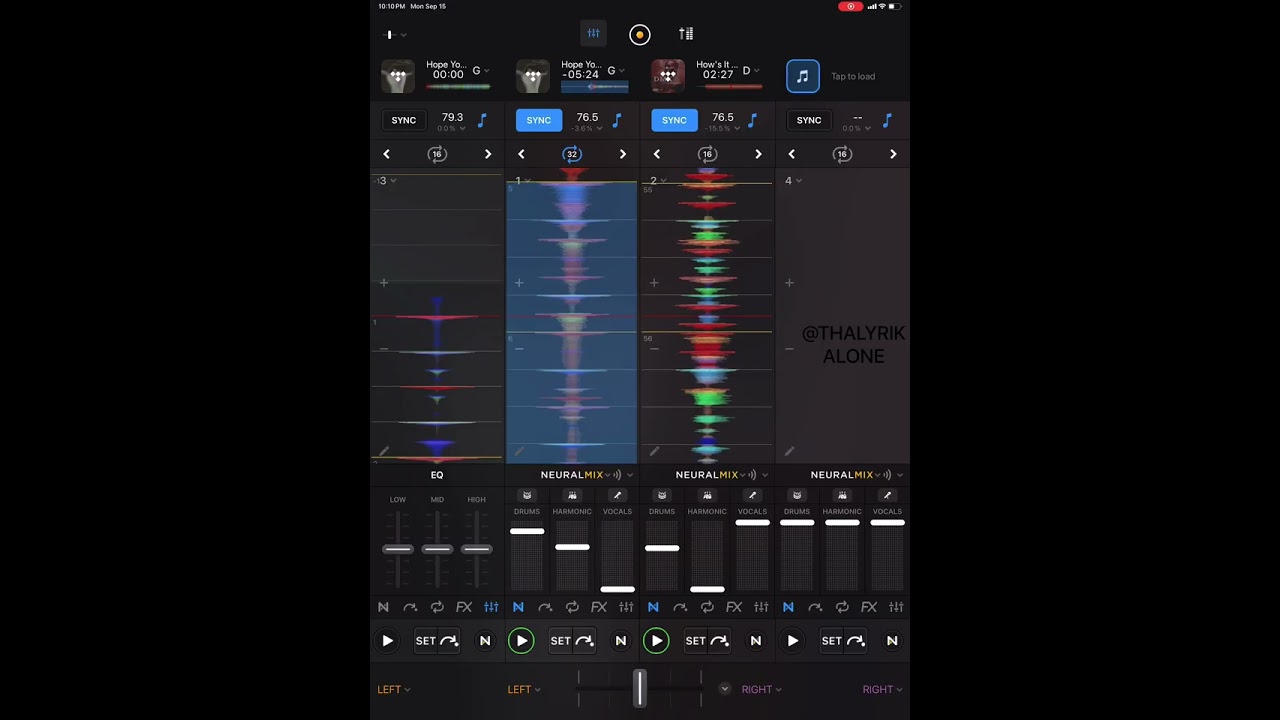Screen dimensions: 1280x720
Task: Mute drums icon on deck 4 Neural Mix
Action: point(797,496)
